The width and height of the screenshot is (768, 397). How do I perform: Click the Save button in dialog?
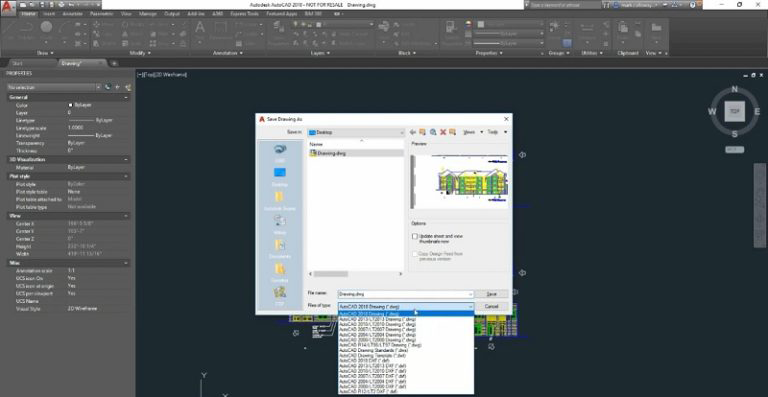(492, 294)
